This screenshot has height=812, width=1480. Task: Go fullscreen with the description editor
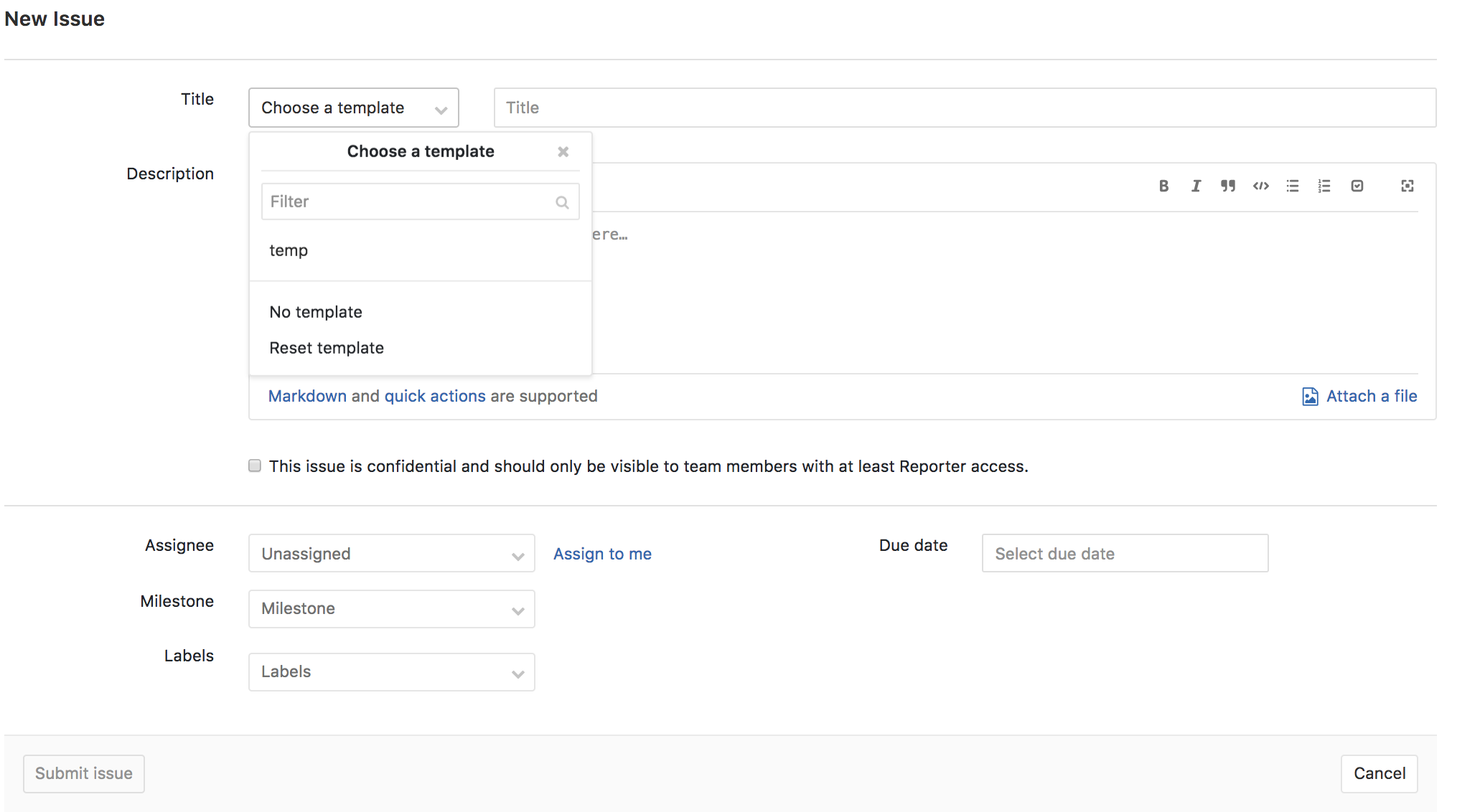pos(1407,186)
